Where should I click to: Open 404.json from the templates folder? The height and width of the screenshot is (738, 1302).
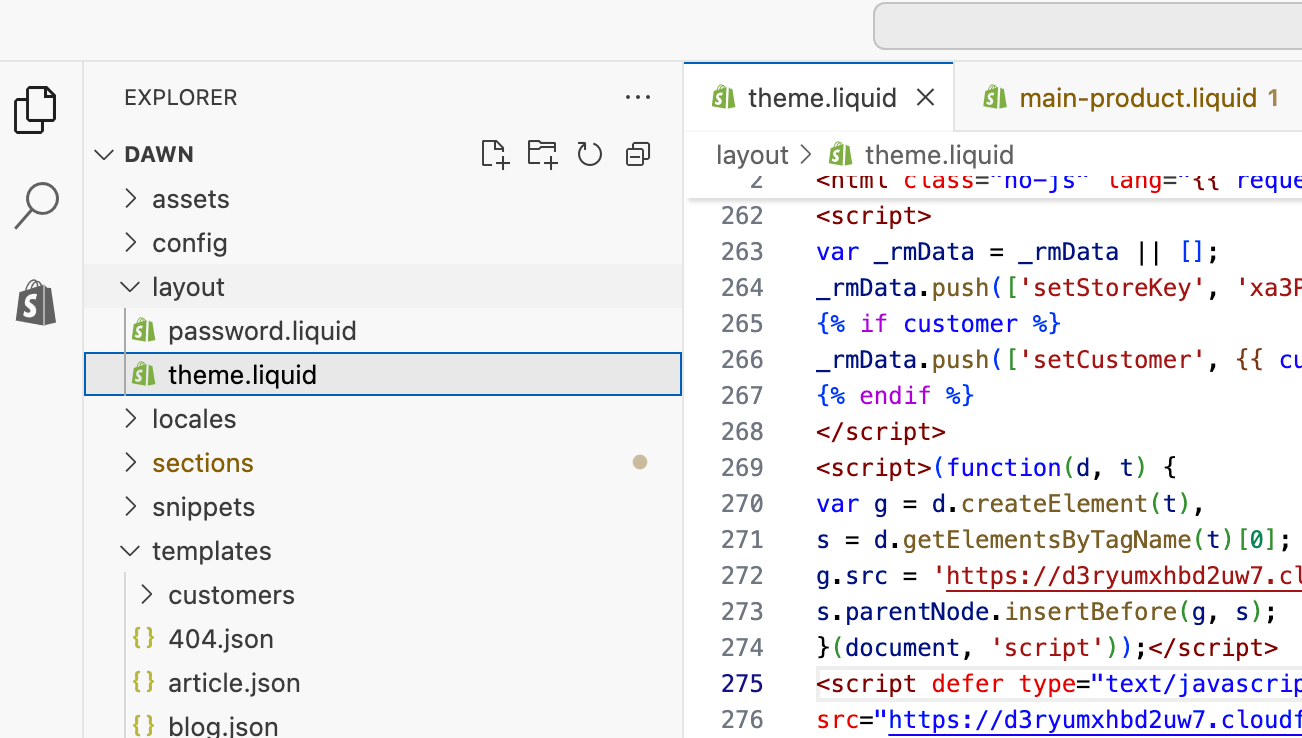(383, 638)
